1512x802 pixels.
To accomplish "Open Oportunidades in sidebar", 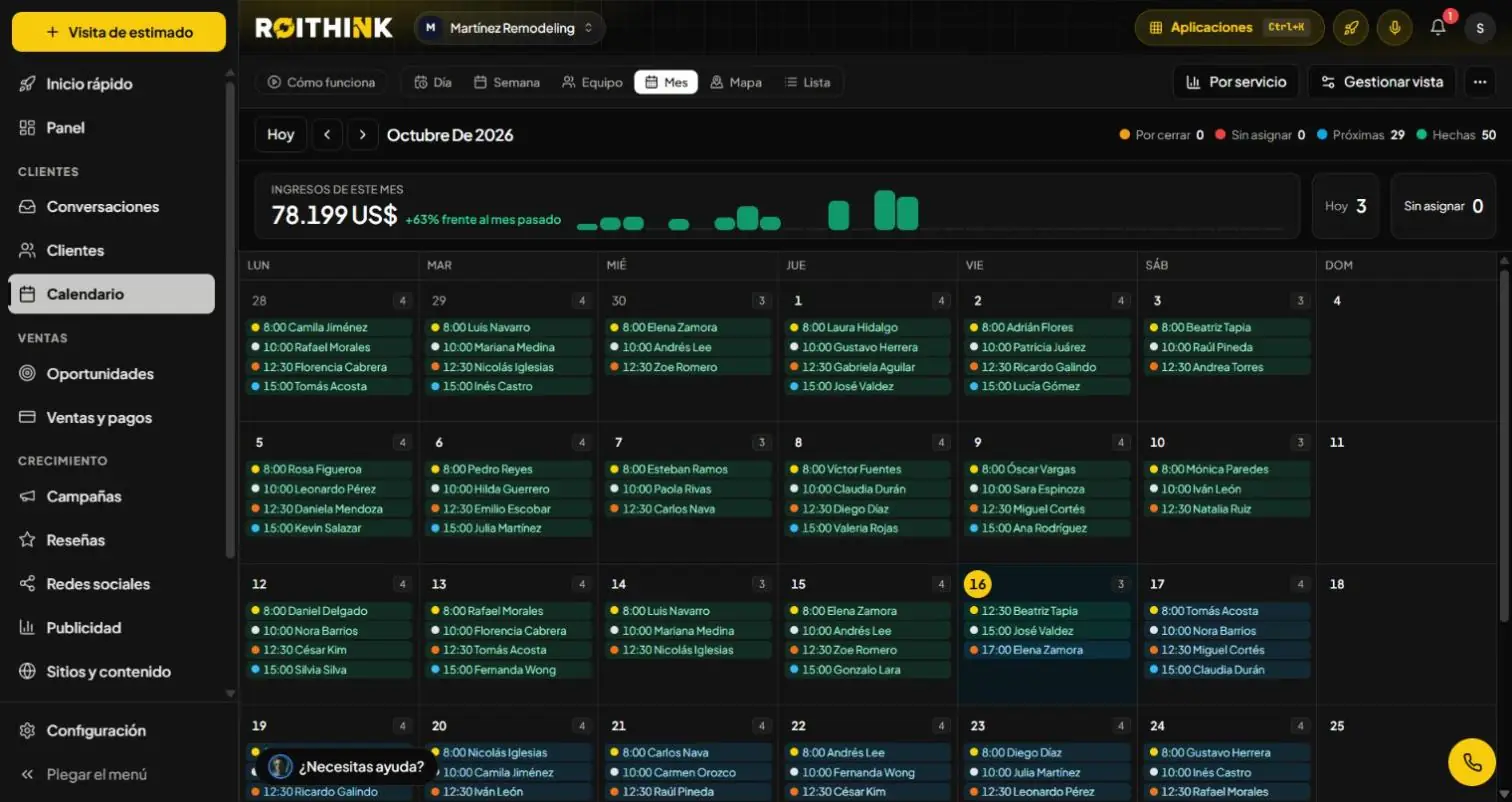I will 112,374.
